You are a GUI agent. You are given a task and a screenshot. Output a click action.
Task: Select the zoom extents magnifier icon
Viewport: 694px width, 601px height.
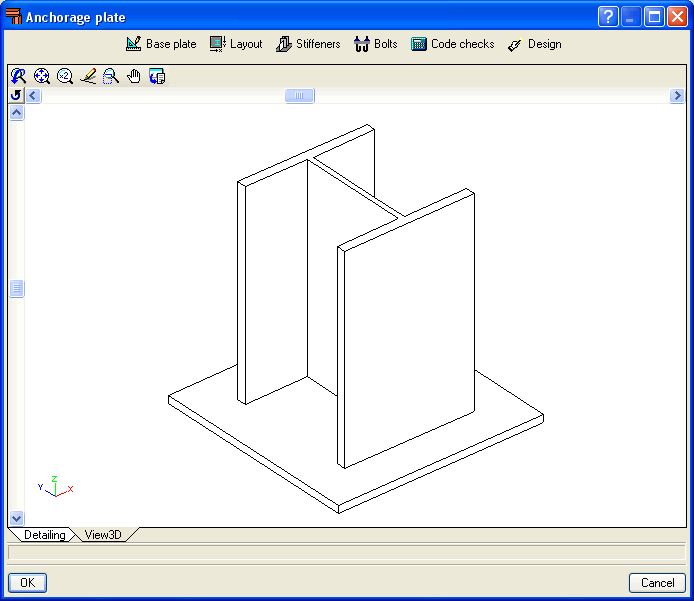(x=42, y=76)
